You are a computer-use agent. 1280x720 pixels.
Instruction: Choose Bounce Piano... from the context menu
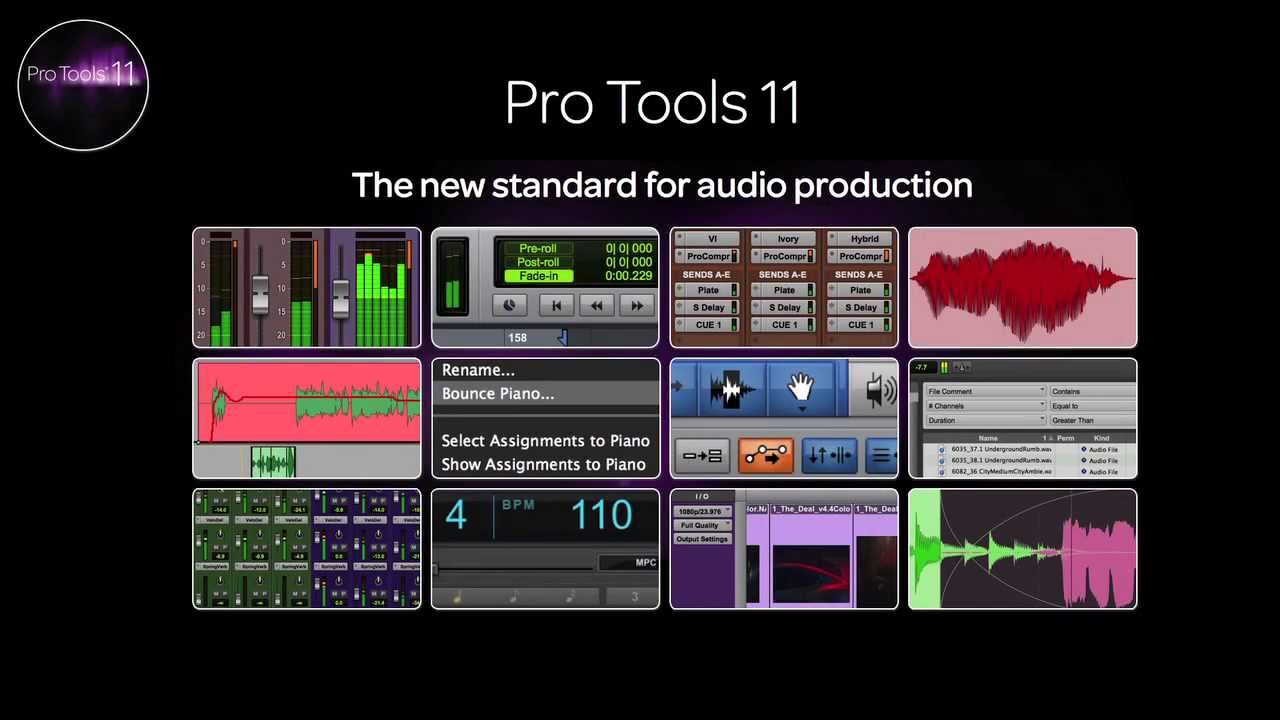498,393
